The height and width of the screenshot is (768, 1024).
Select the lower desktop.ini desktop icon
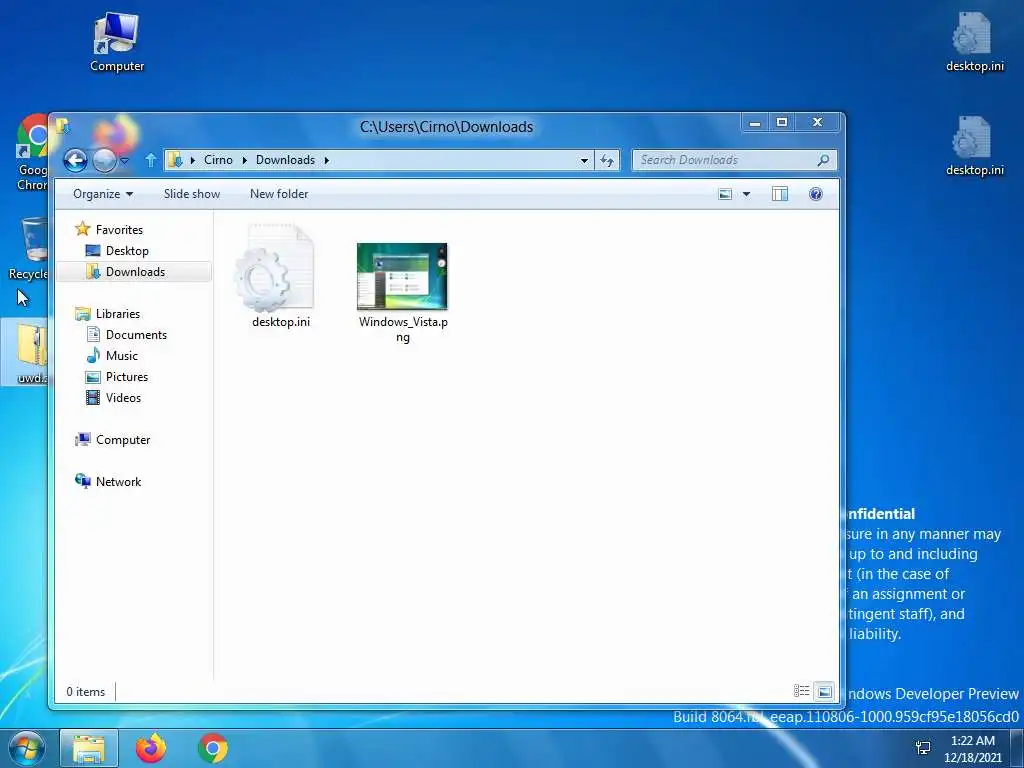(x=974, y=146)
